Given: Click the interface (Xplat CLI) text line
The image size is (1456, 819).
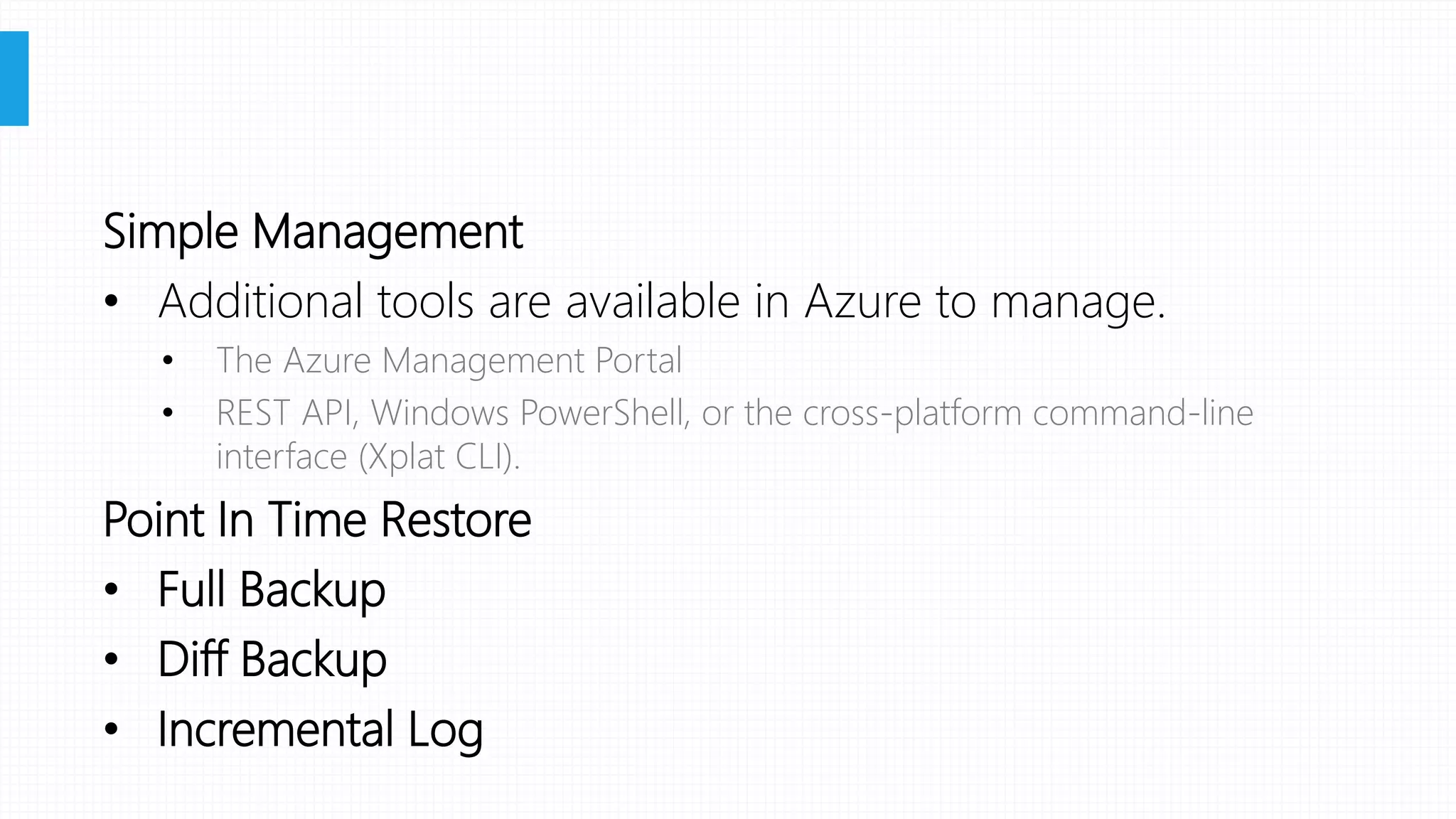Looking at the screenshot, I should pos(368,457).
